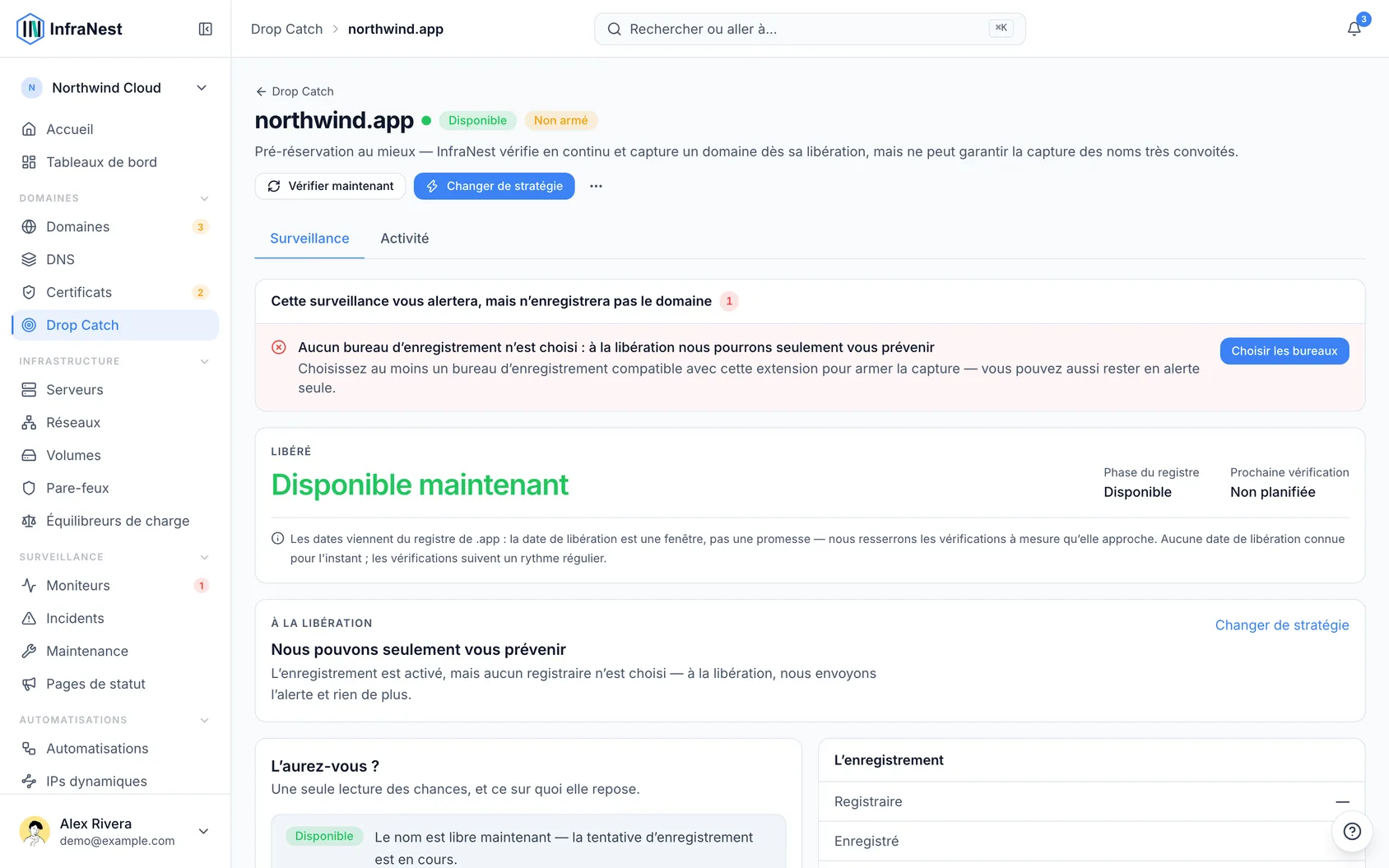Open Accueil home icon in sidebar
1389x868 pixels.
pyautogui.click(x=29, y=129)
